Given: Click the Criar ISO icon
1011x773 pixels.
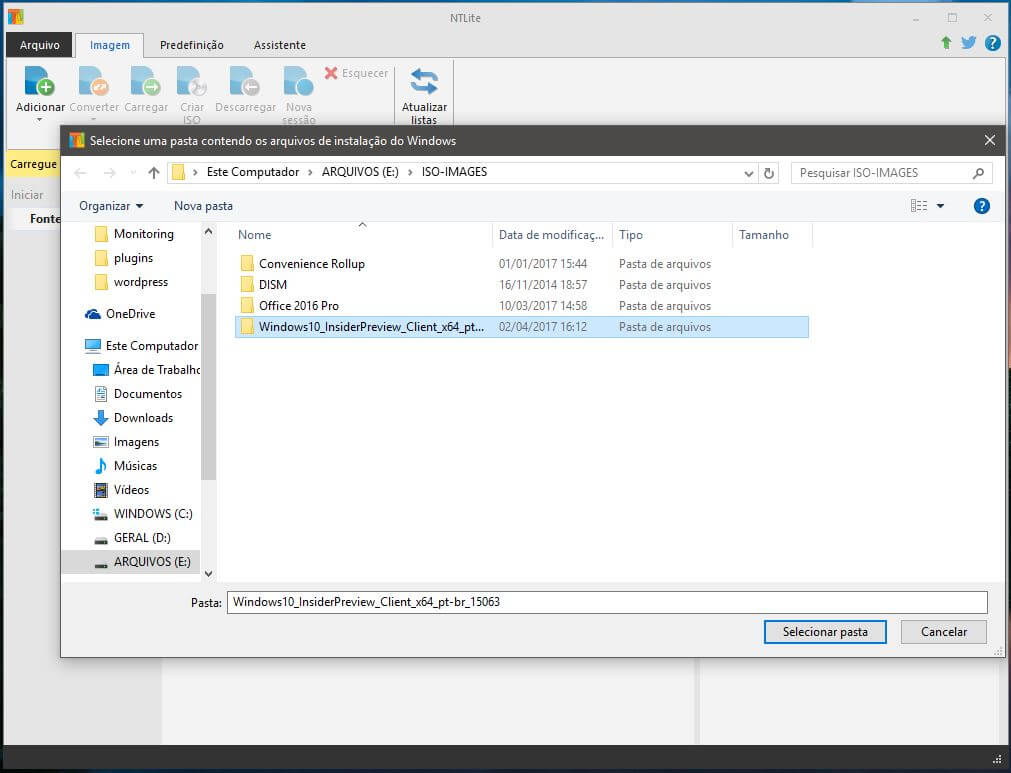Looking at the screenshot, I should (191, 81).
